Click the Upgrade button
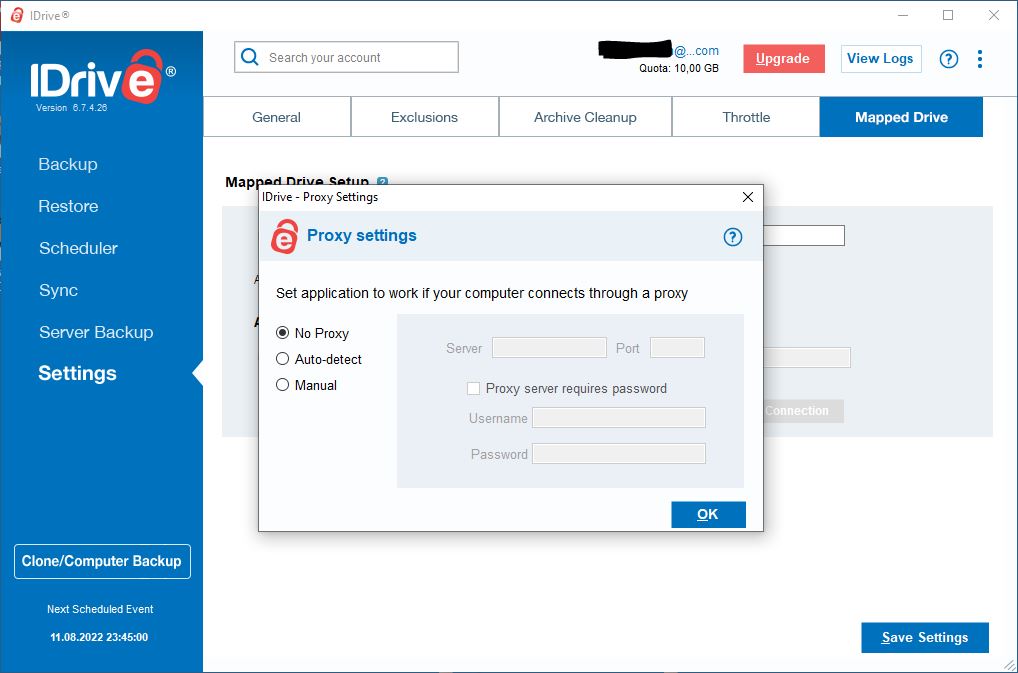Viewport: 1018px width, 673px height. (x=784, y=58)
